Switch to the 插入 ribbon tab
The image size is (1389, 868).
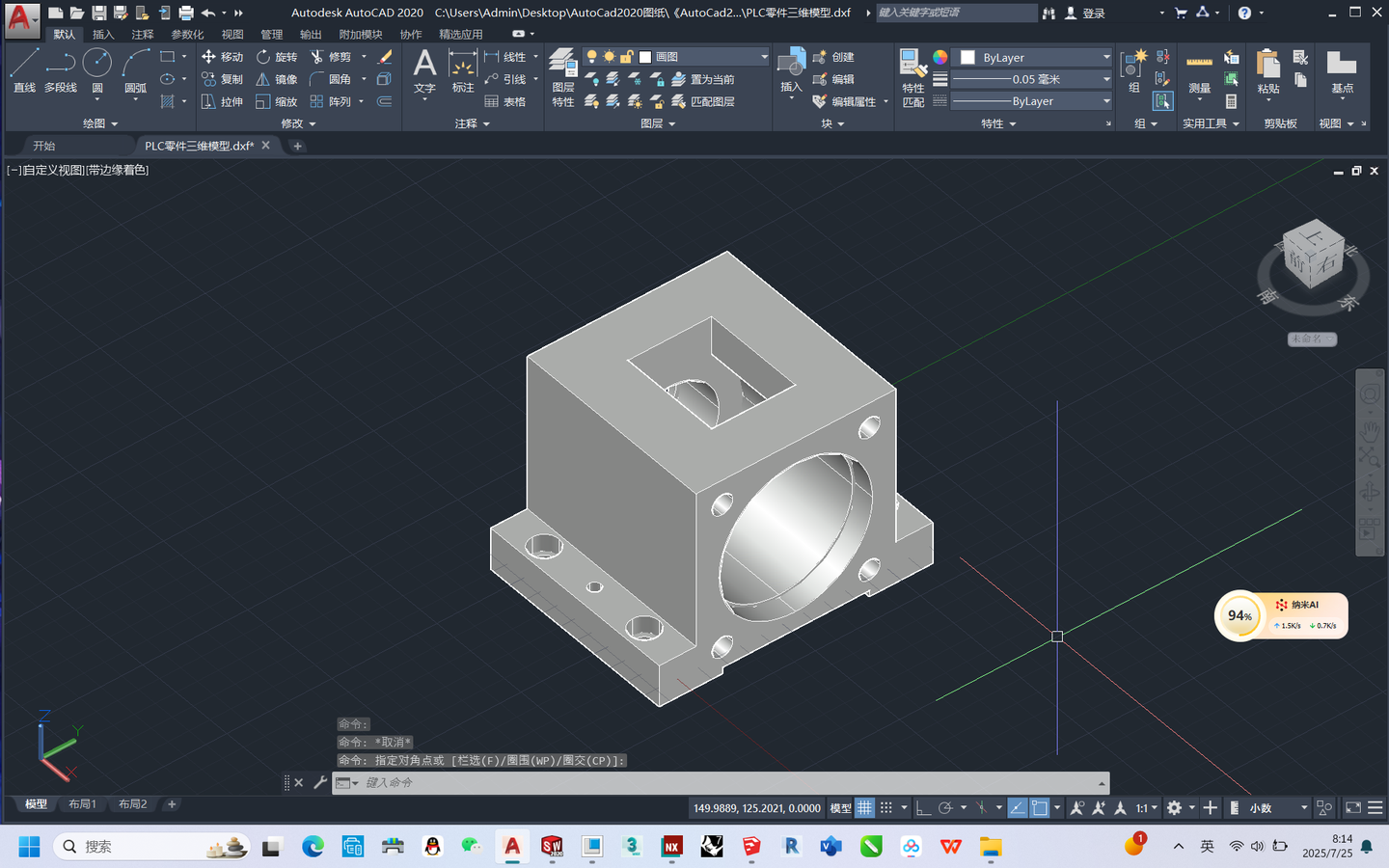point(103,34)
